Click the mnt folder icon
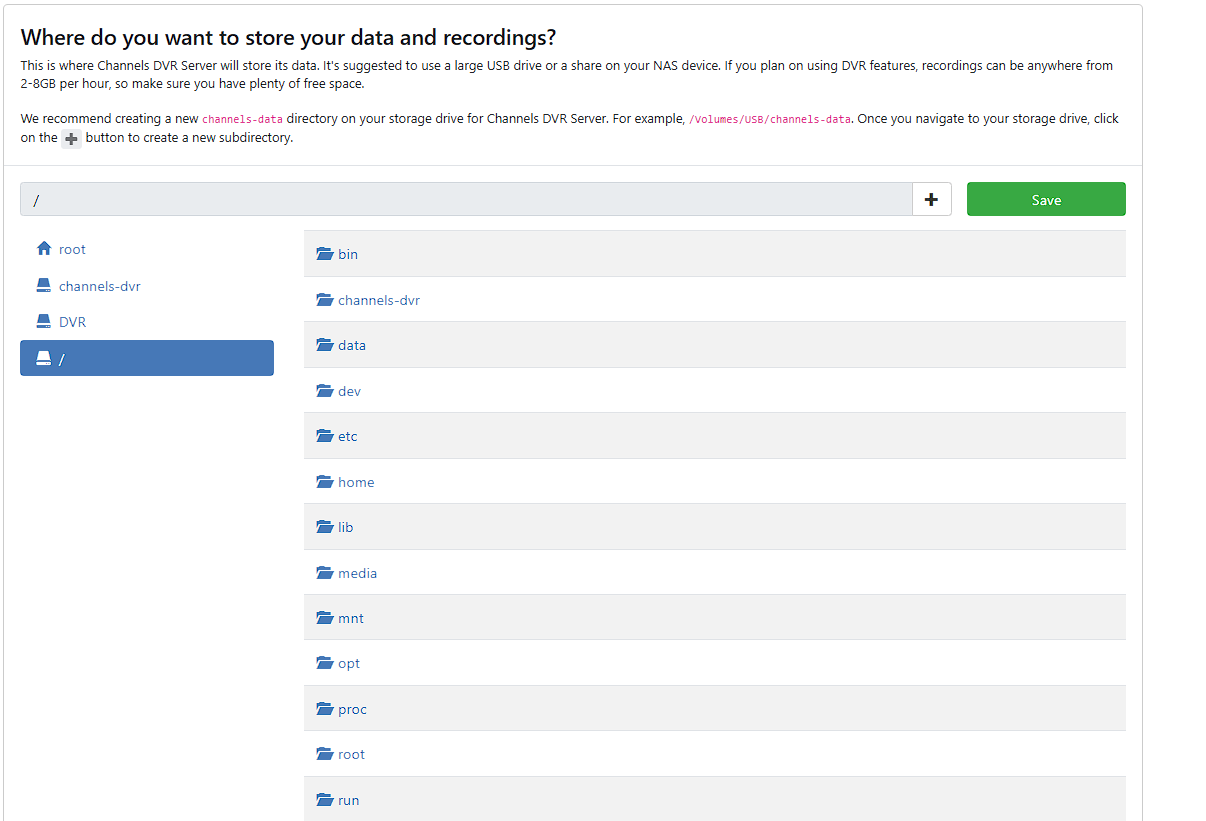 click(324, 618)
